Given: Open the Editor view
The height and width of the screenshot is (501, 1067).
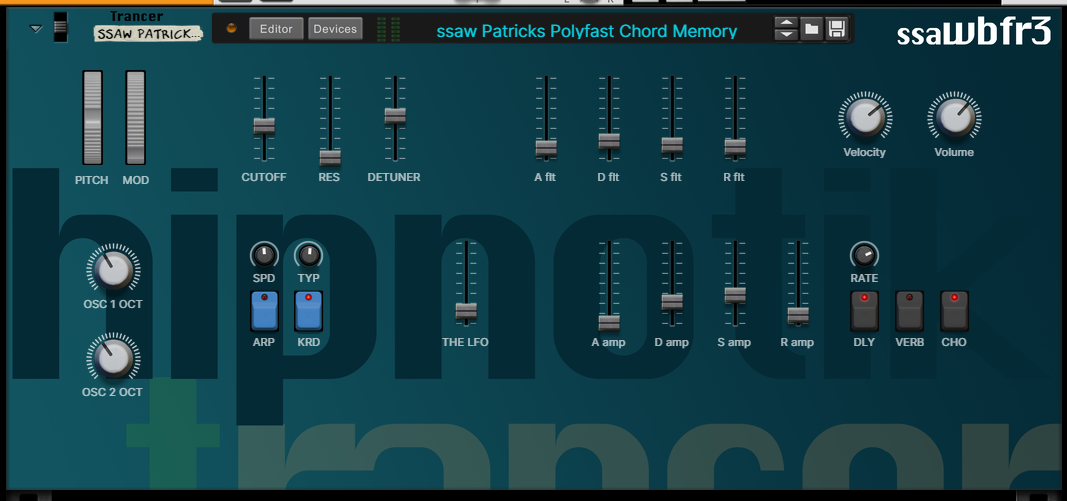Looking at the screenshot, I should click(x=276, y=29).
